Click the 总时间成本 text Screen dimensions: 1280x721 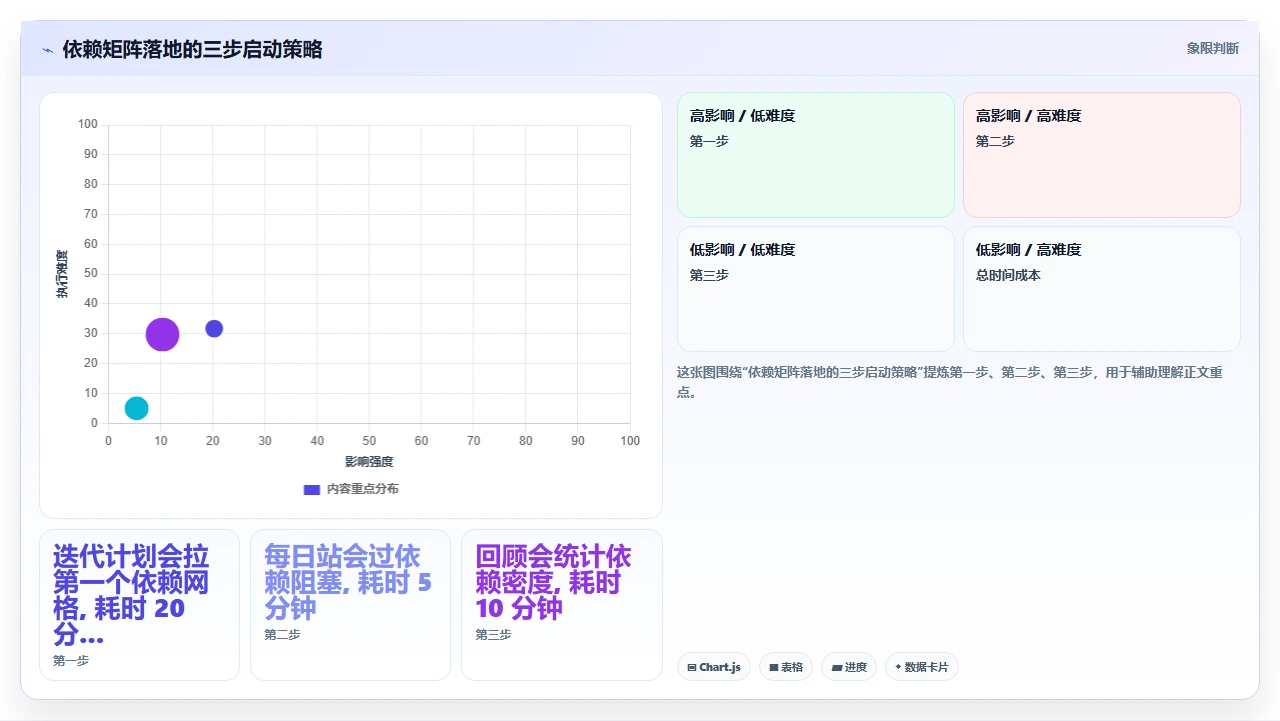[x=1008, y=275]
